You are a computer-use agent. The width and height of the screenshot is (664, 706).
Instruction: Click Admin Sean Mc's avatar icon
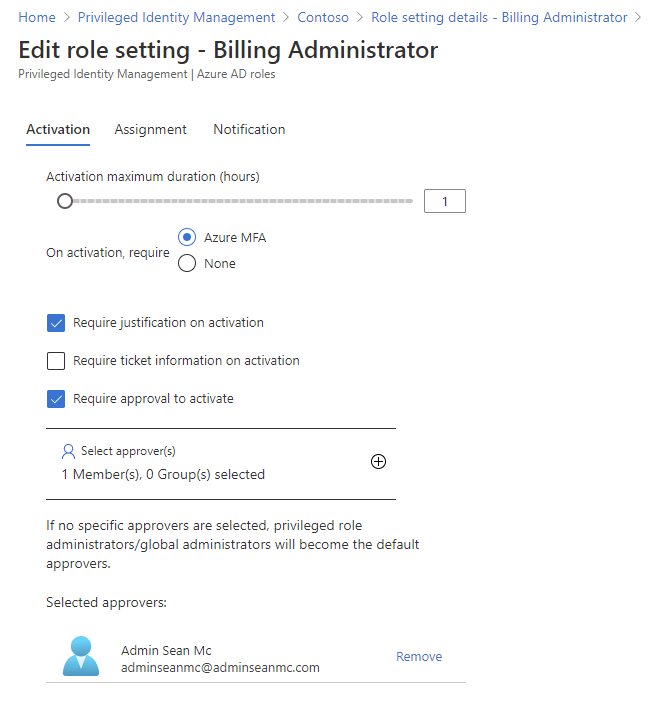click(x=80, y=656)
